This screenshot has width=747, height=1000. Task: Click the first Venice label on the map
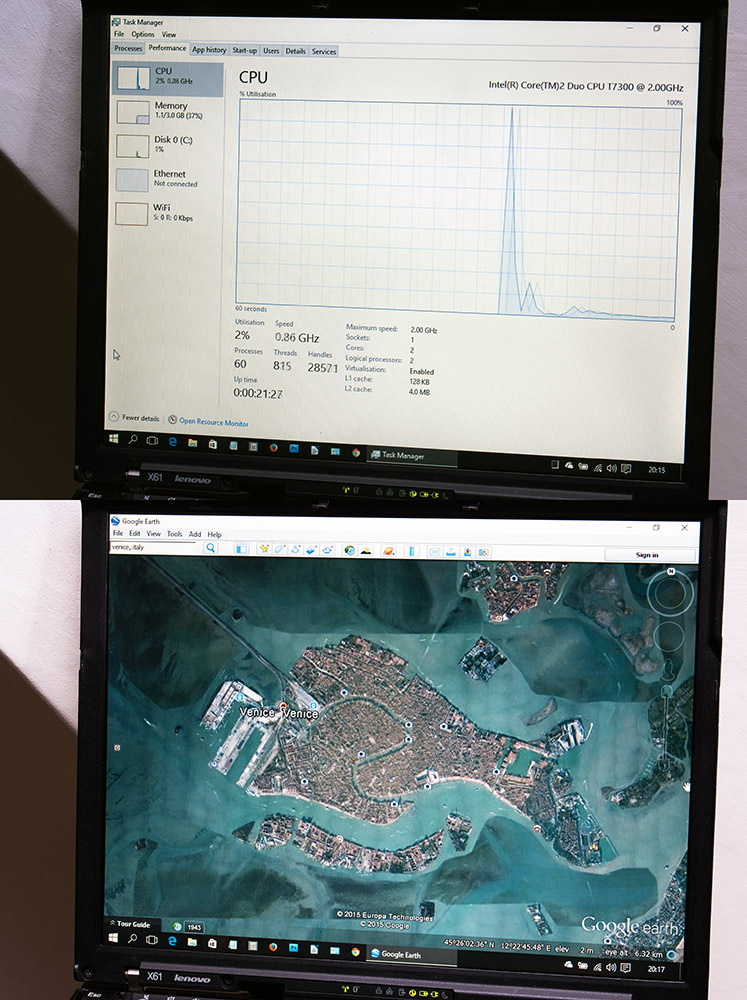coord(257,712)
